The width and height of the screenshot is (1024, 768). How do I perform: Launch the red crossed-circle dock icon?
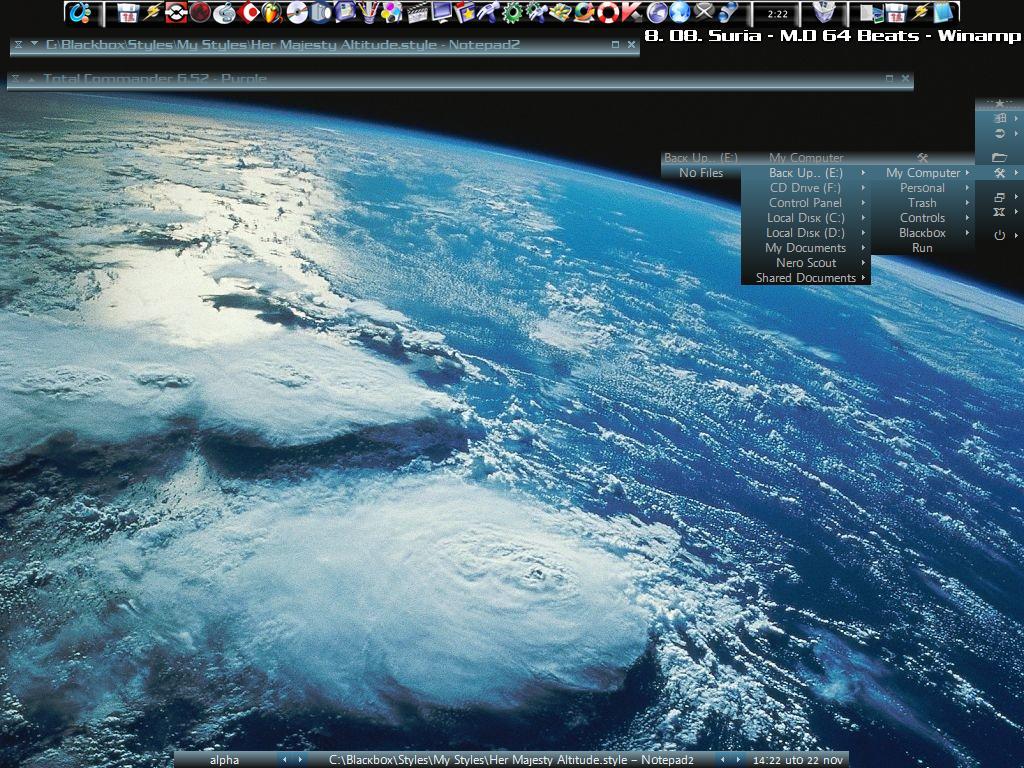click(176, 12)
